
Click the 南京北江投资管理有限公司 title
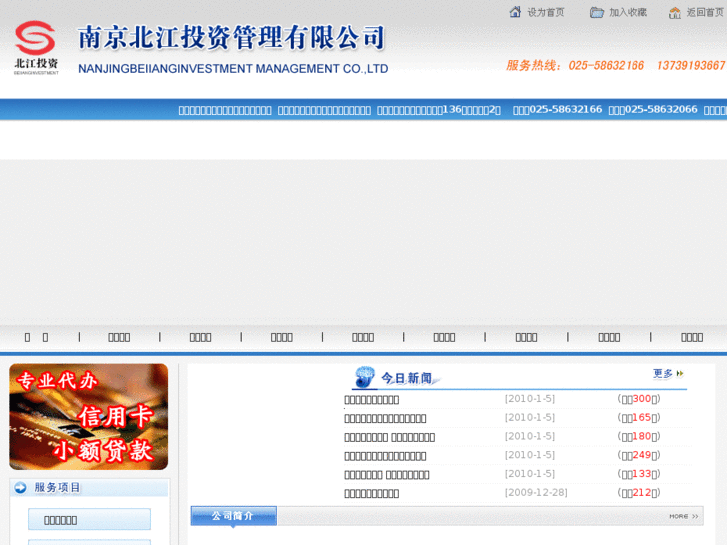(x=231, y=37)
